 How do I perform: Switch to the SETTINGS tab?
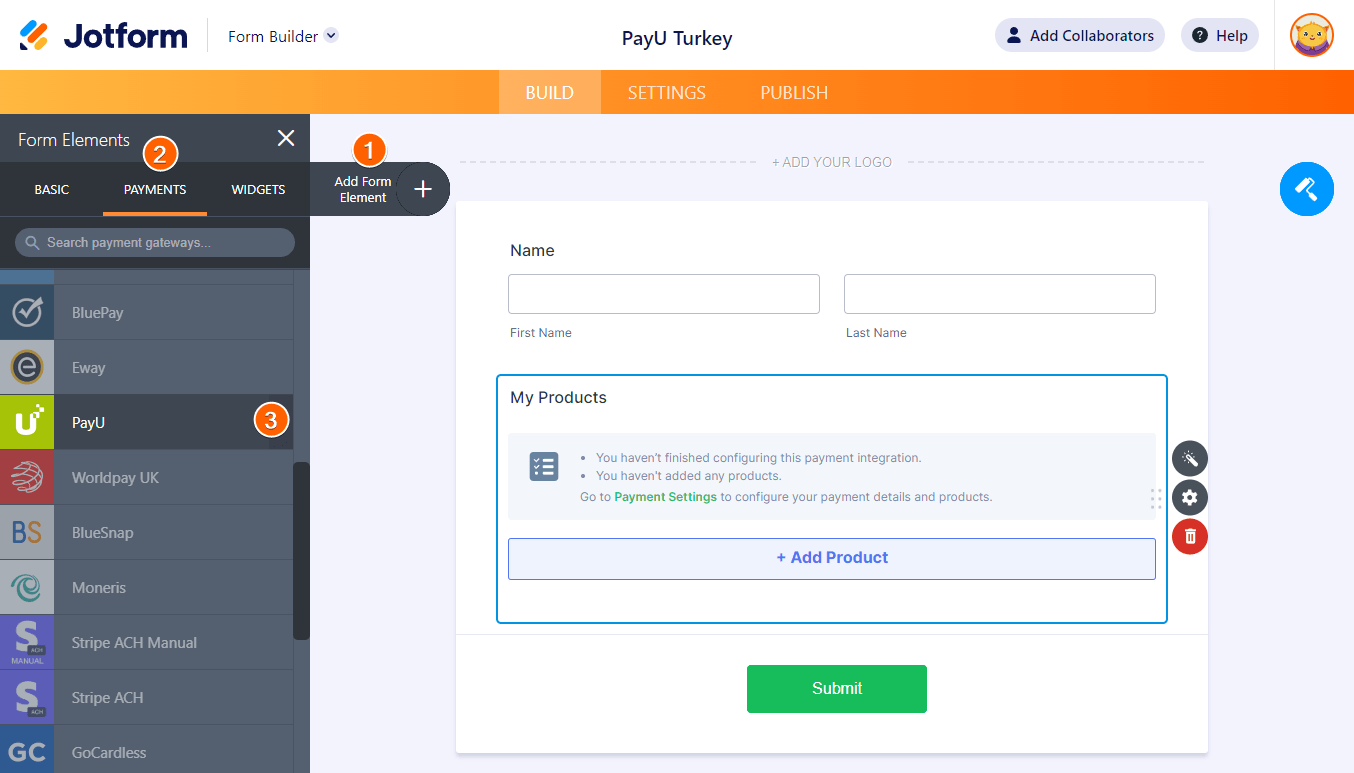click(667, 92)
